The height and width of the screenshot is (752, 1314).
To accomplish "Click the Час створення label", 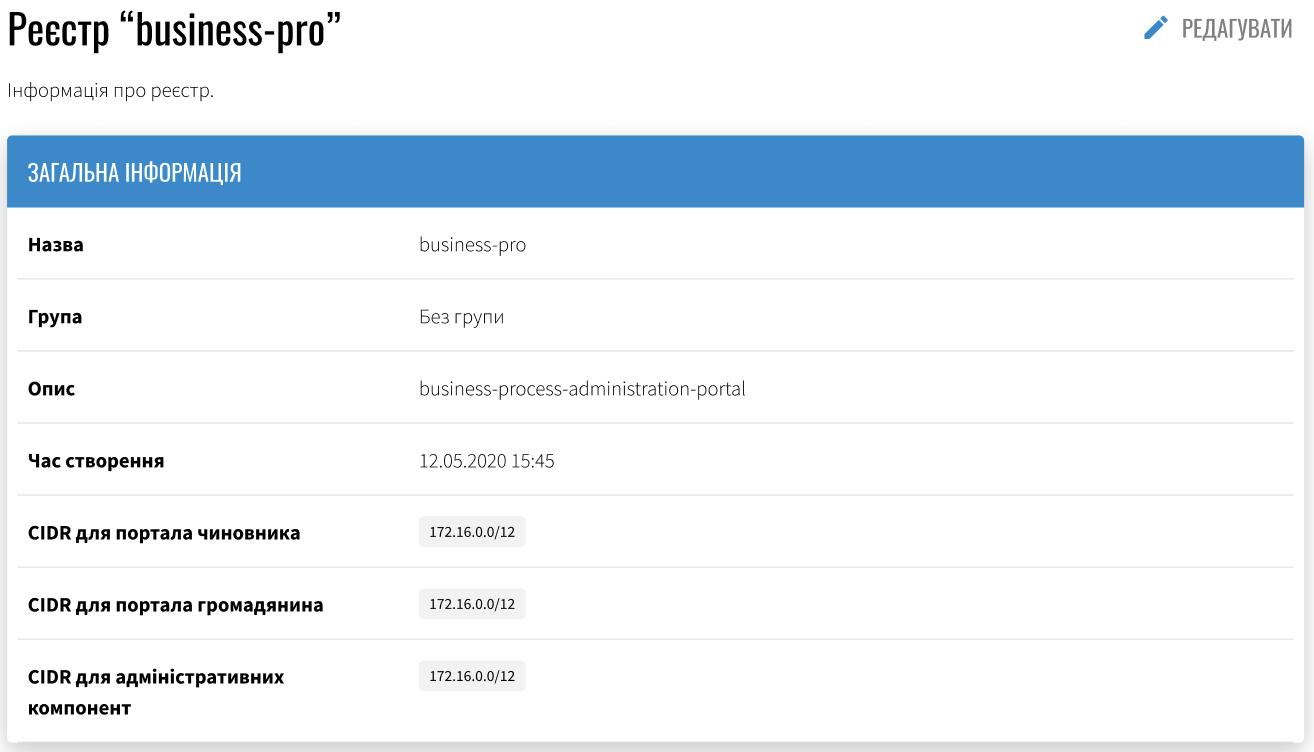I will click(96, 461).
